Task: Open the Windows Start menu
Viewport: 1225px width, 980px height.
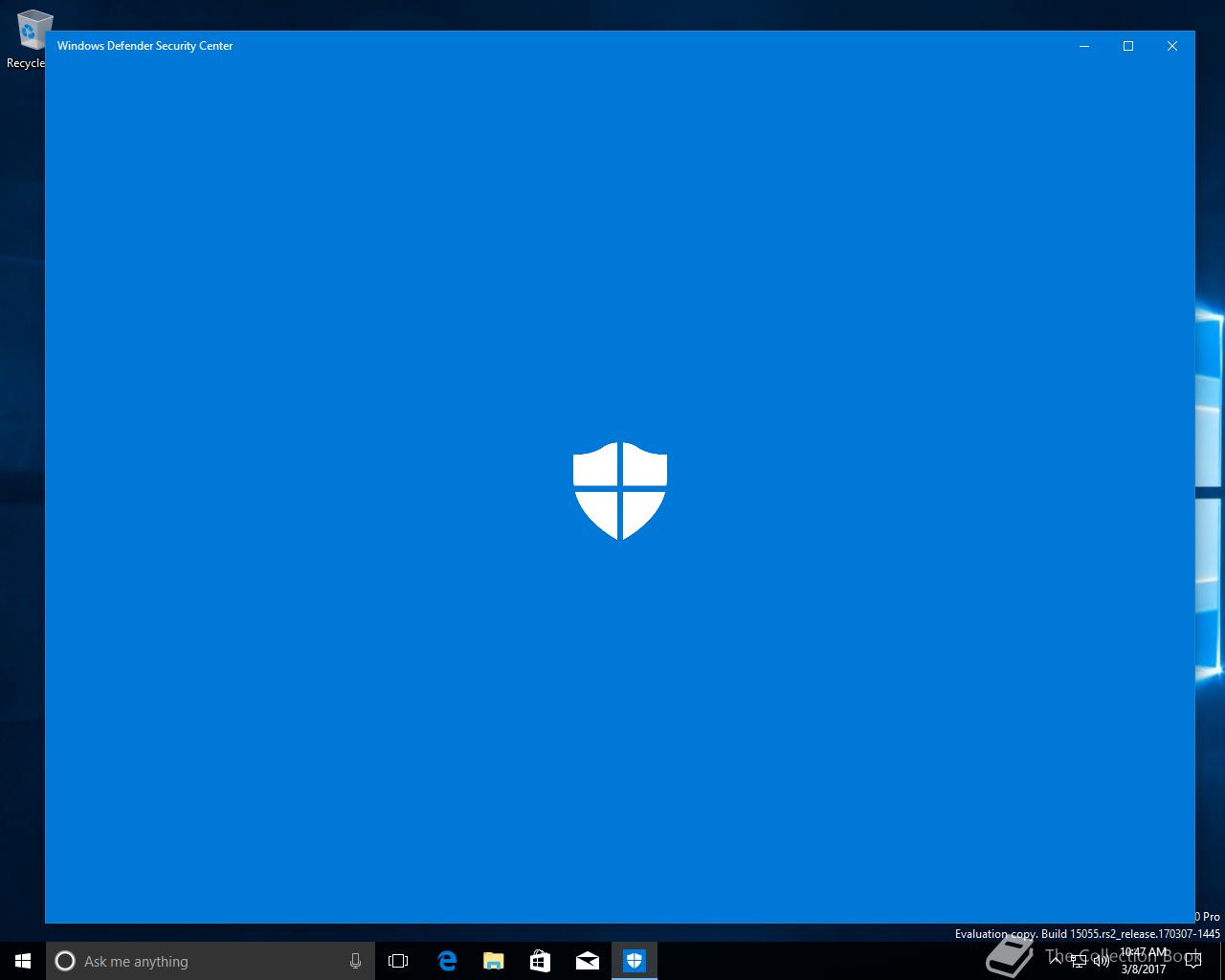Action: (x=23, y=961)
